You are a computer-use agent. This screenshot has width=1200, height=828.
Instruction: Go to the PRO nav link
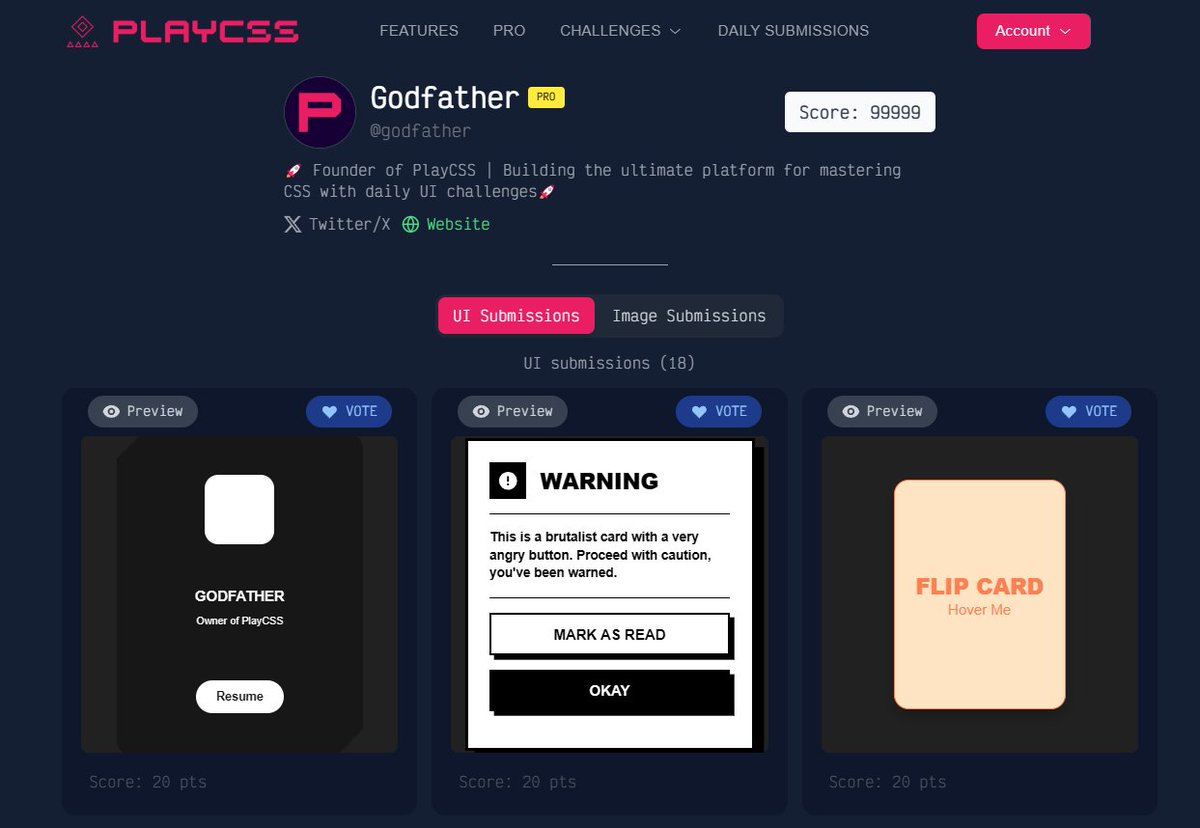(x=509, y=31)
